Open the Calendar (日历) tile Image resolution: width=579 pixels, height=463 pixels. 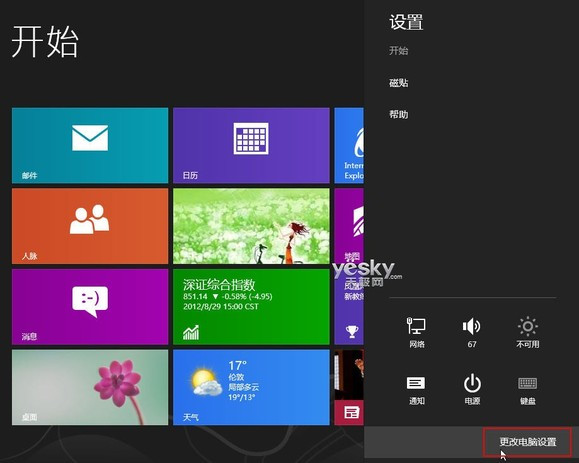tap(251, 145)
